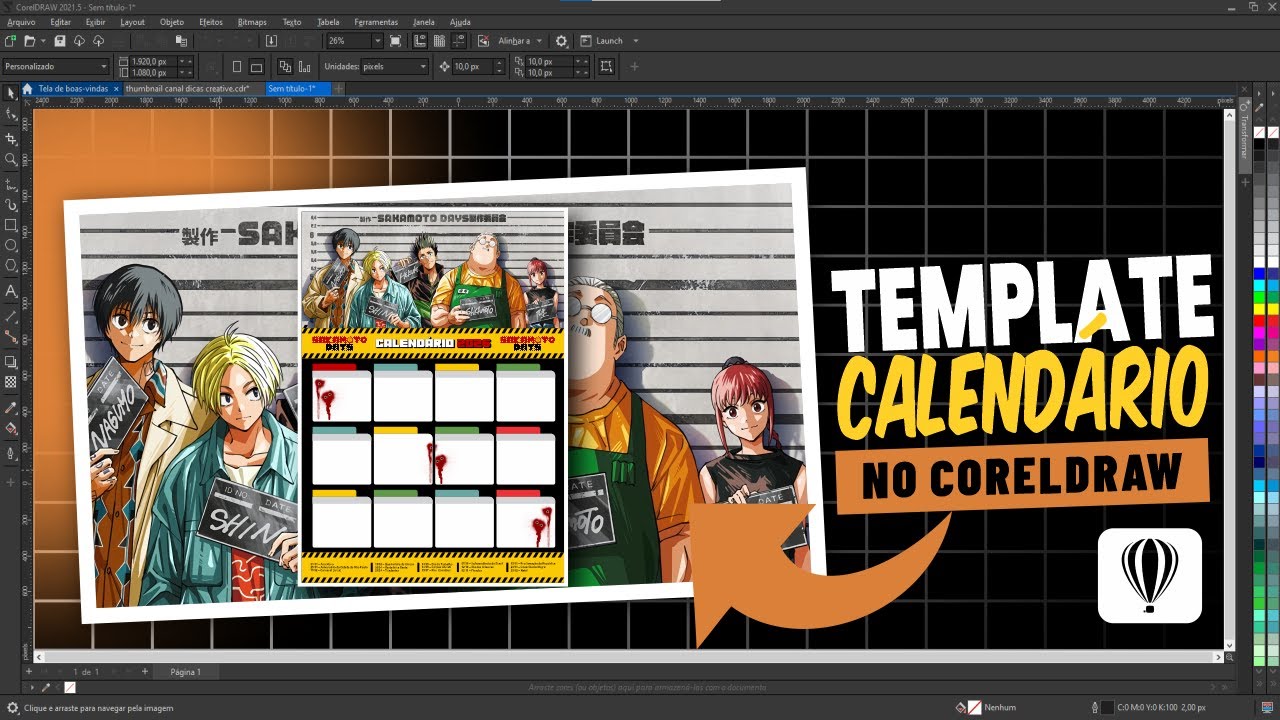The image size is (1280, 720).
Task: Toggle rulers display
Action: (421, 41)
